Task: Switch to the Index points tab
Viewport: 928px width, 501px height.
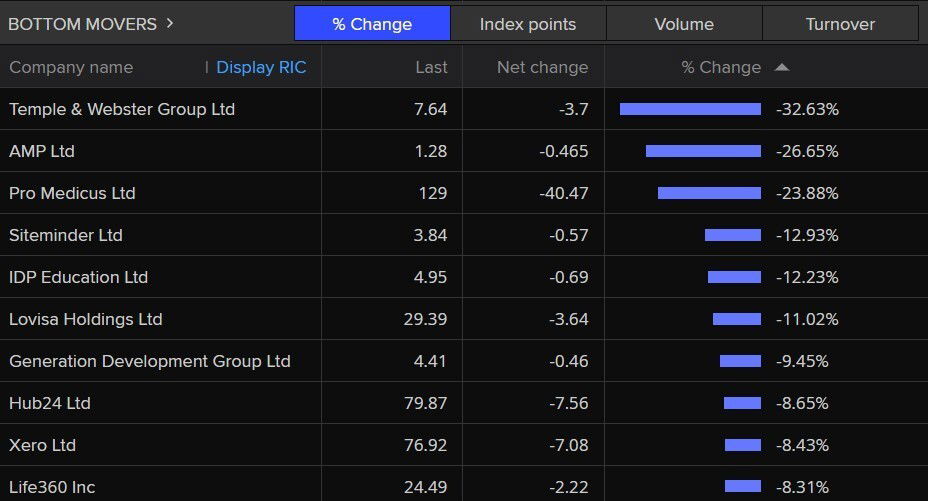Action: (528, 24)
